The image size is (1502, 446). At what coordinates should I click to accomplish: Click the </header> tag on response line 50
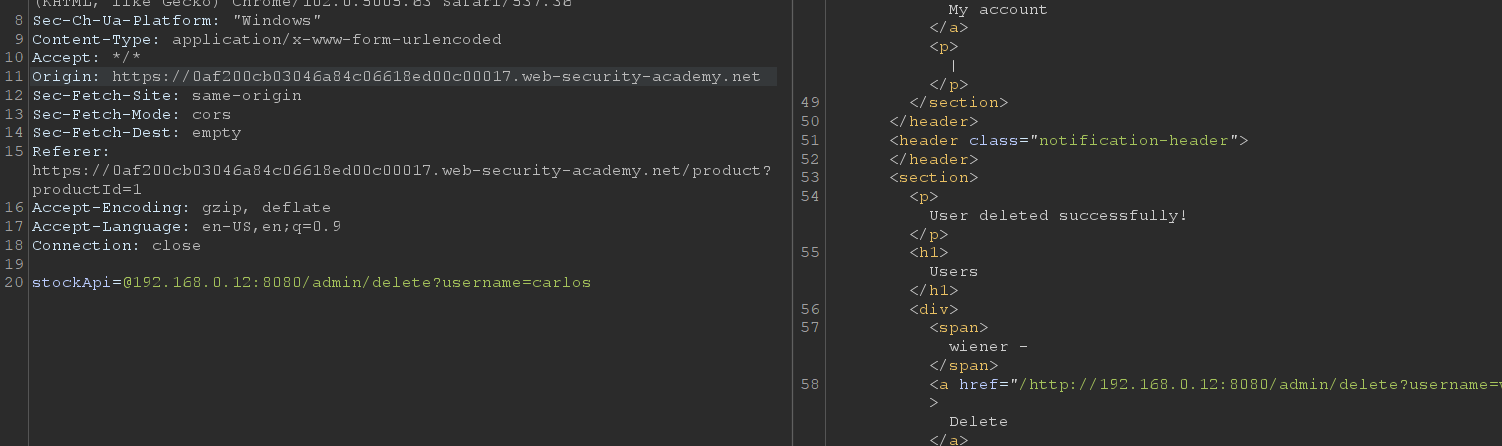coord(934,122)
